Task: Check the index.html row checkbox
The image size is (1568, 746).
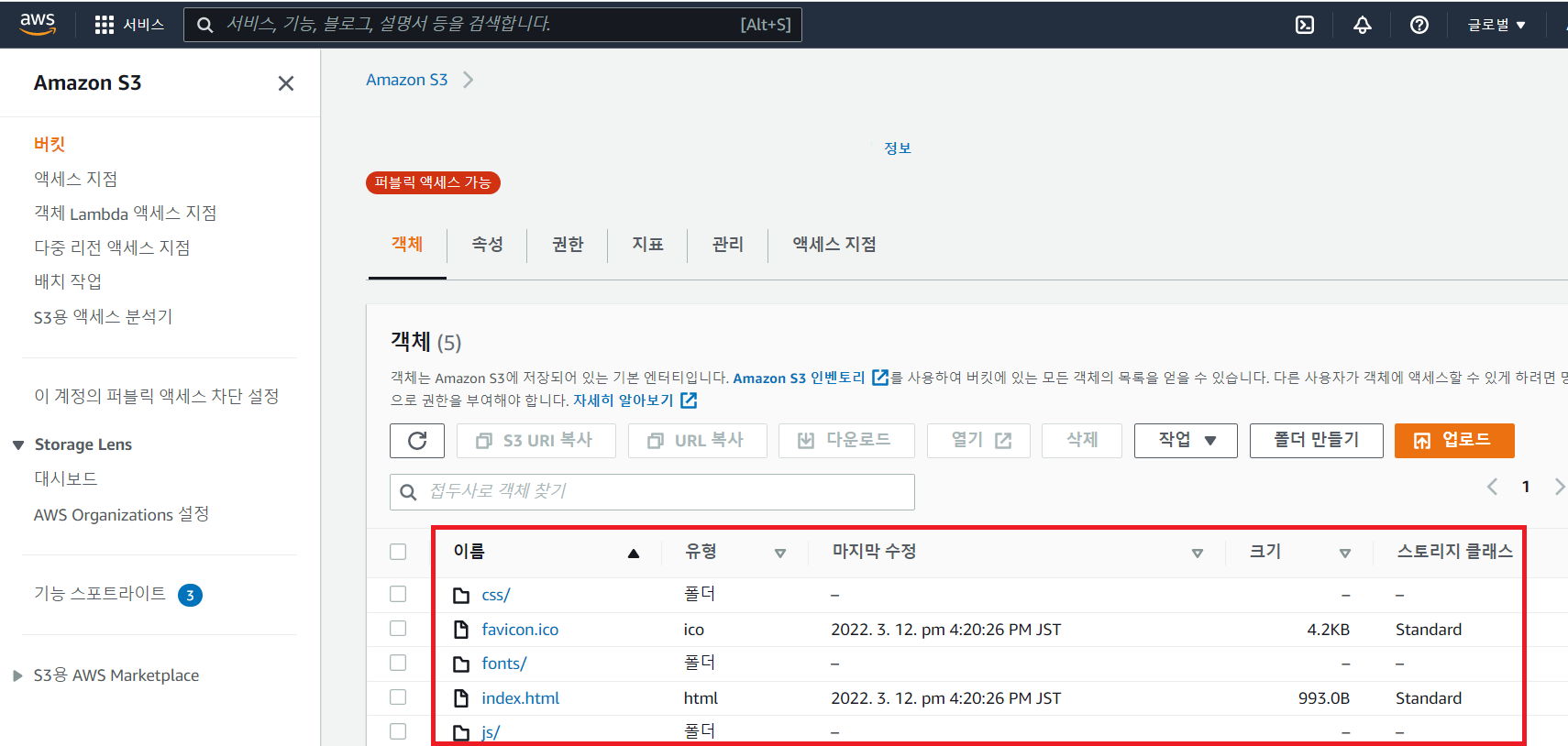Action: tap(398, 697)
